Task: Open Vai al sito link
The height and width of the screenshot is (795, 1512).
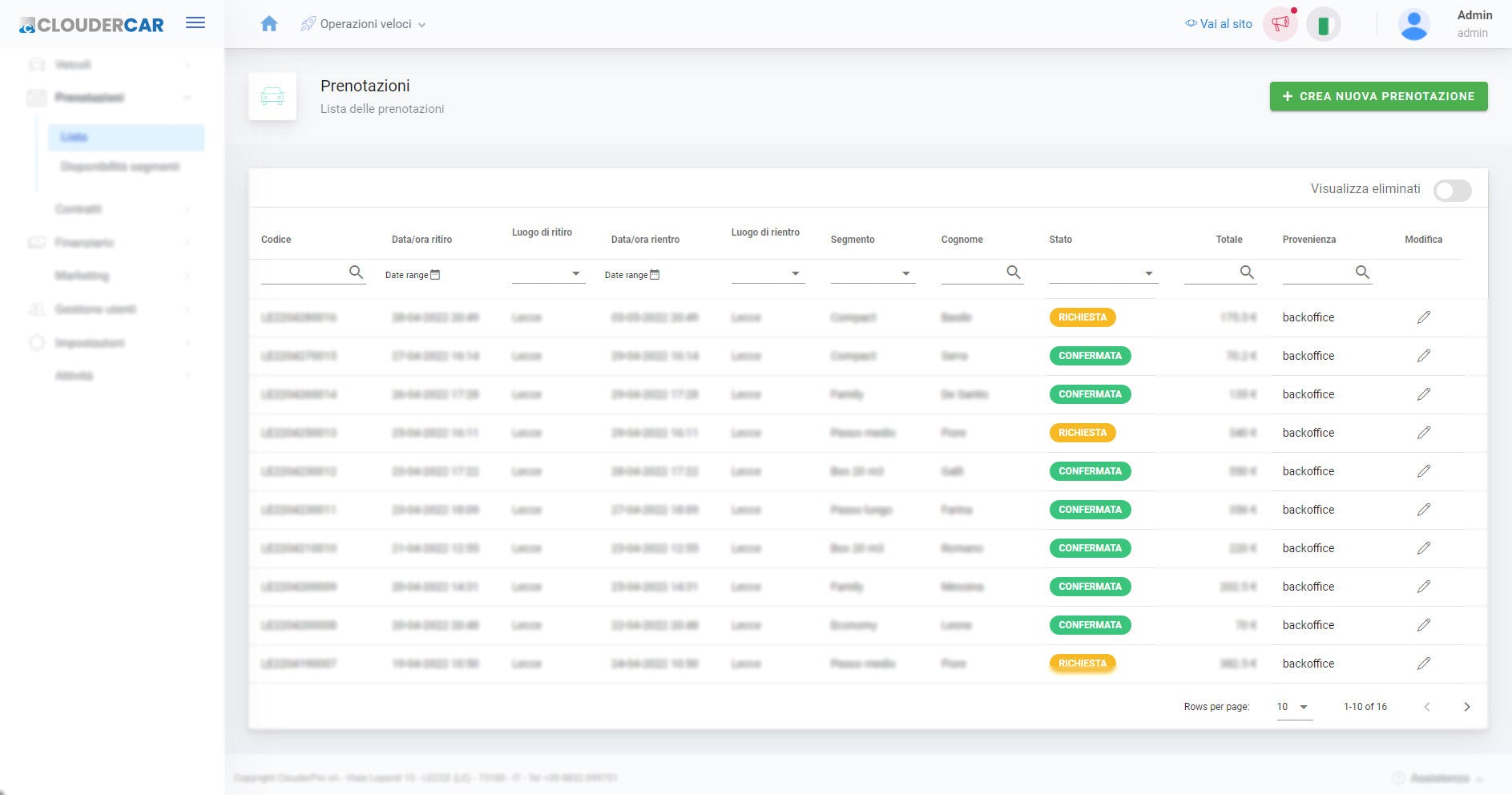Action: click(x=1218, y=23)
